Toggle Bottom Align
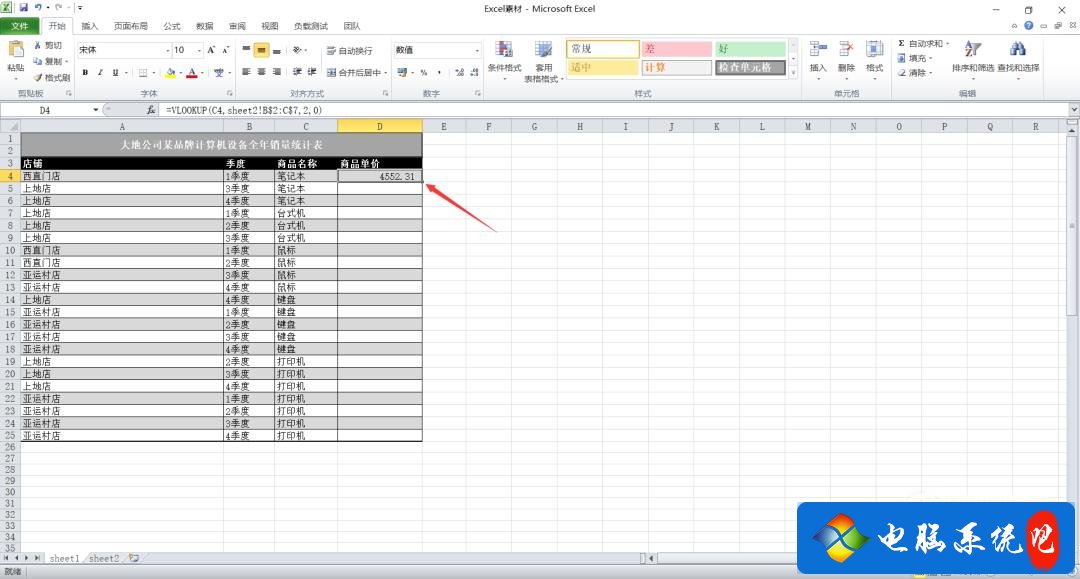Image resolution: width=1080 pixels, height=579 pixels. pos(276,50)
